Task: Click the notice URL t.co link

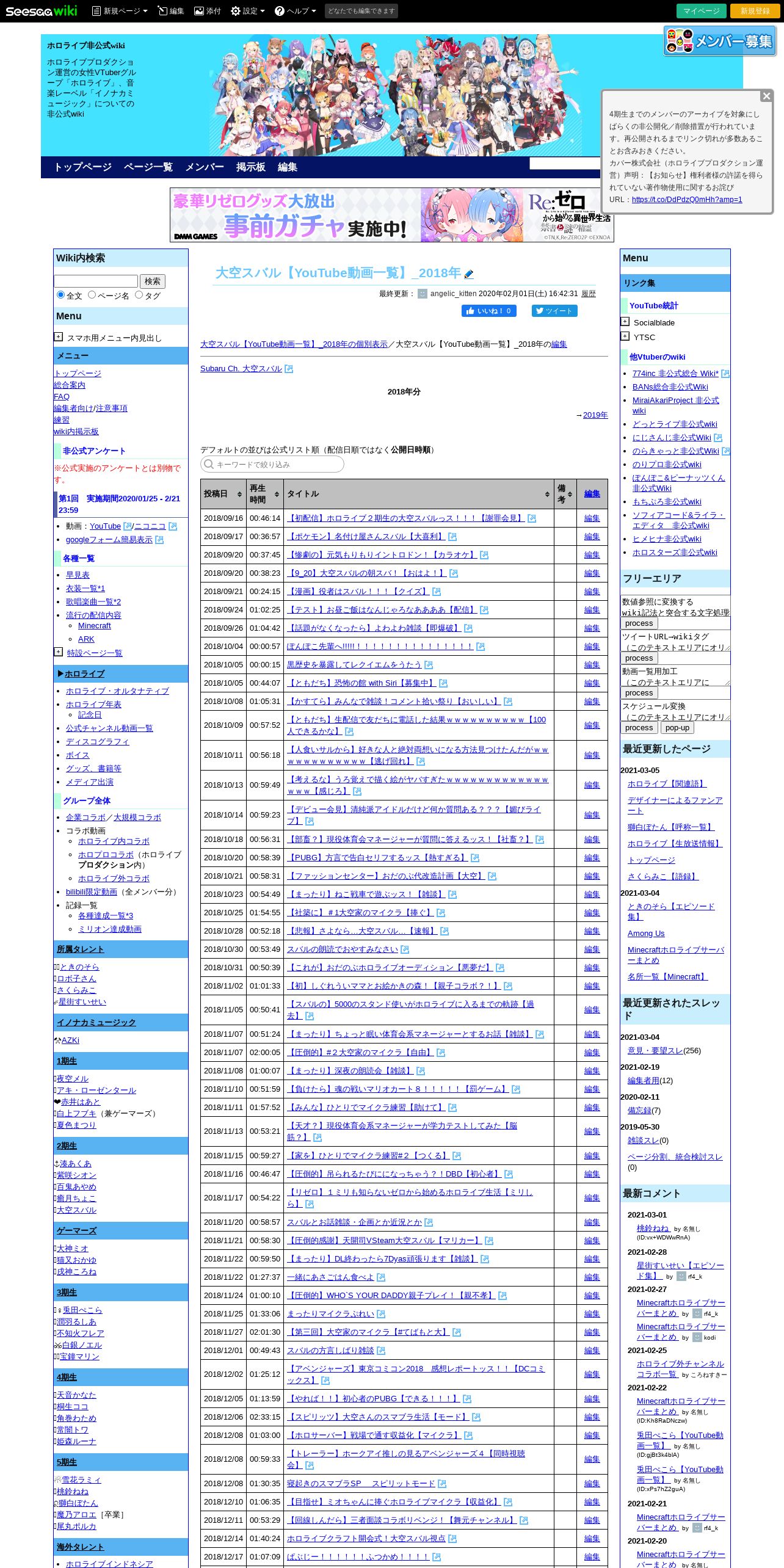Action: tap(687, 200)
